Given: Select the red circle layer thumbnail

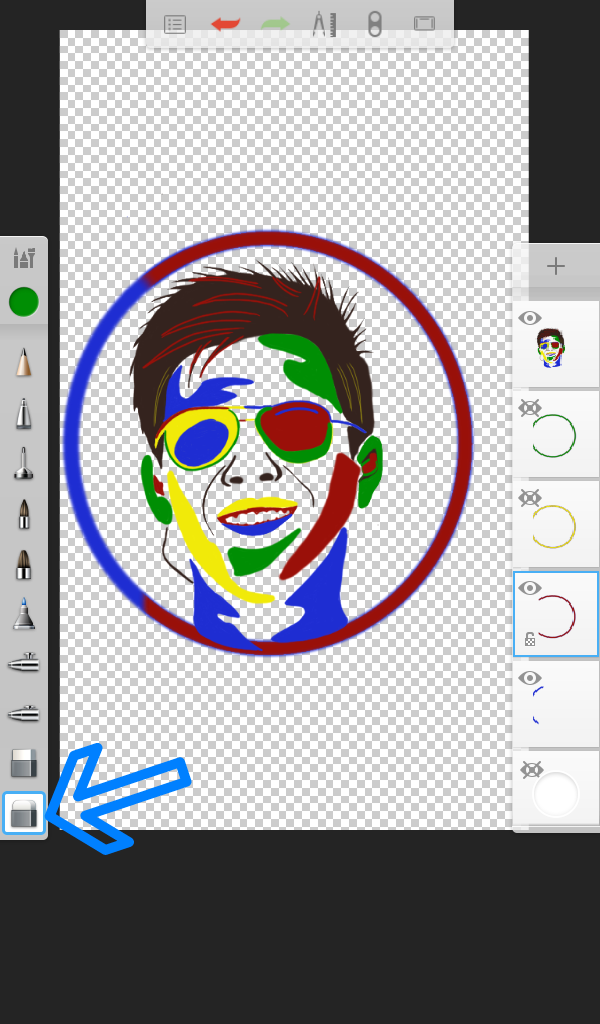Looking at the screenshot, I should coord(556,616).
